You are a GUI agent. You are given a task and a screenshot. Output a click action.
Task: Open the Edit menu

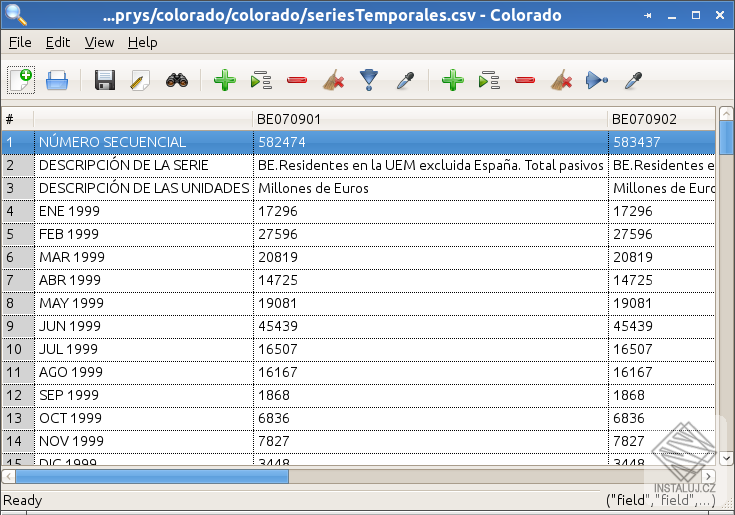click(58, 43)
